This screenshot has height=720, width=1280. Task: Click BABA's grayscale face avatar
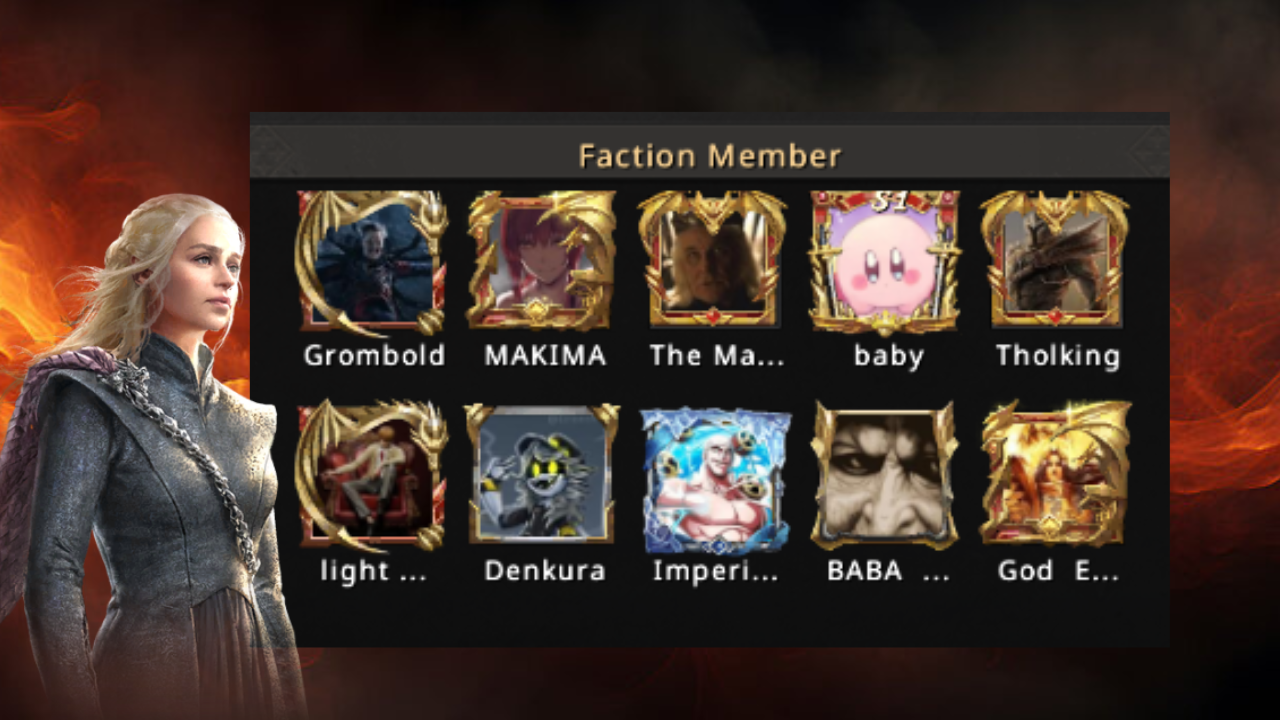[884, 476]
